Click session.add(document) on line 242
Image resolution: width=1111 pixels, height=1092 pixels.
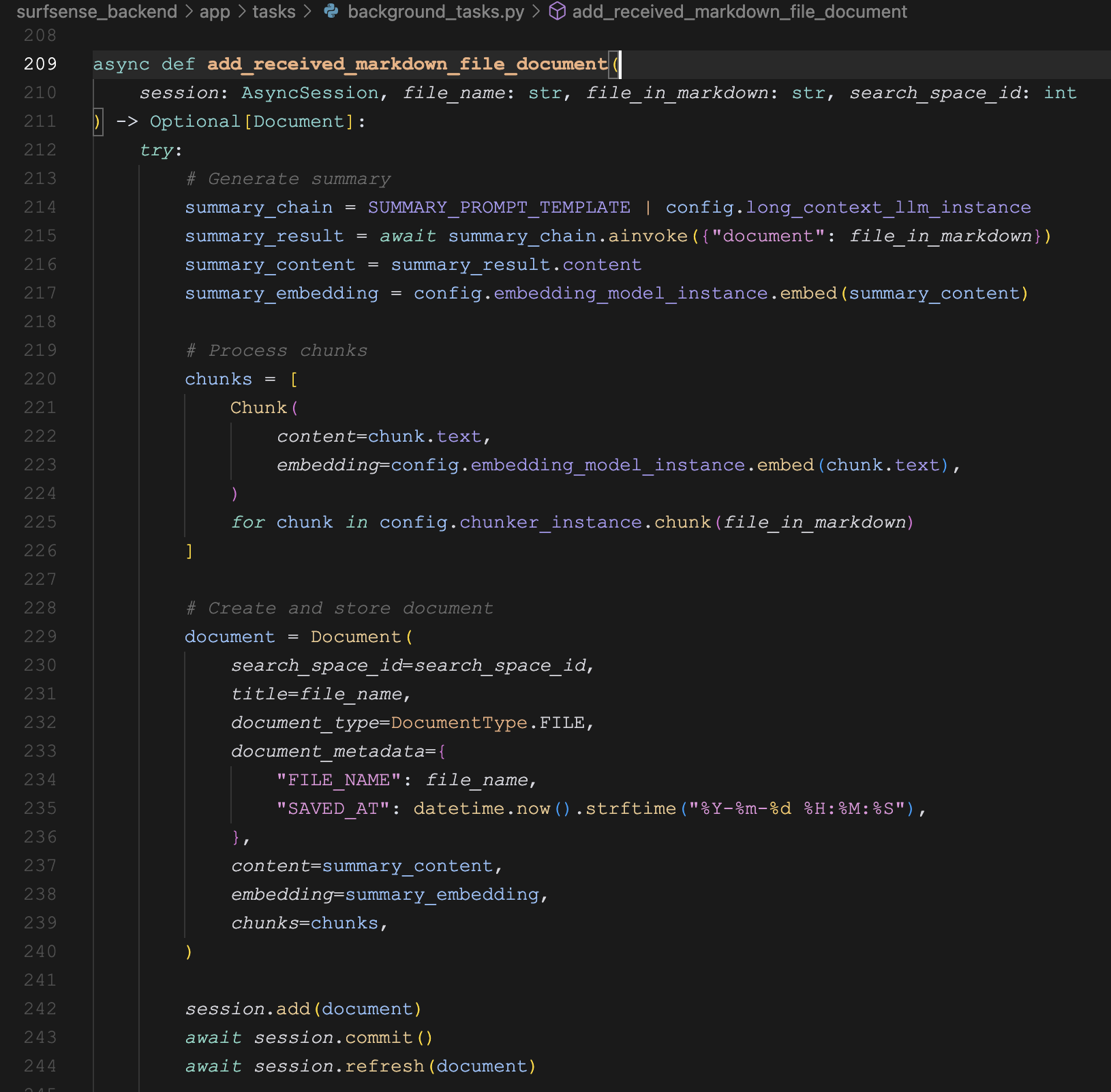point(304,1009)
